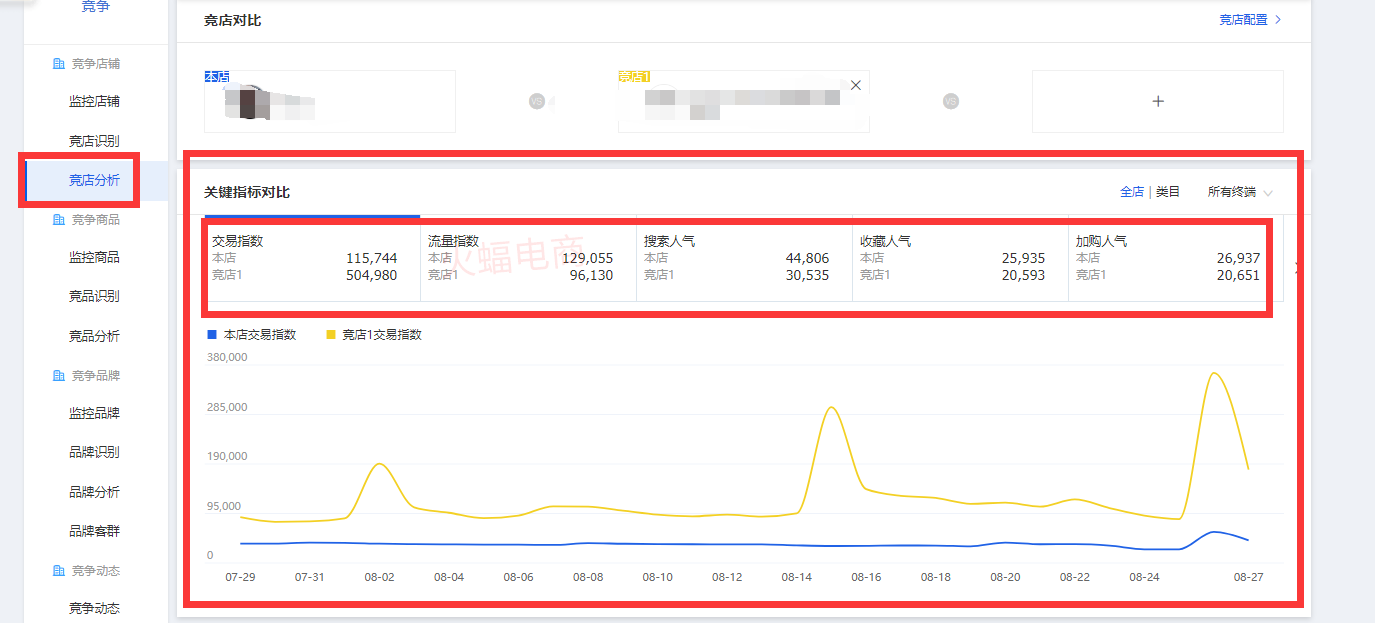The height and width of the screenshot is (623, 1375).
Task: Click the building icon beside 竞争店铺
Action: 58,64
